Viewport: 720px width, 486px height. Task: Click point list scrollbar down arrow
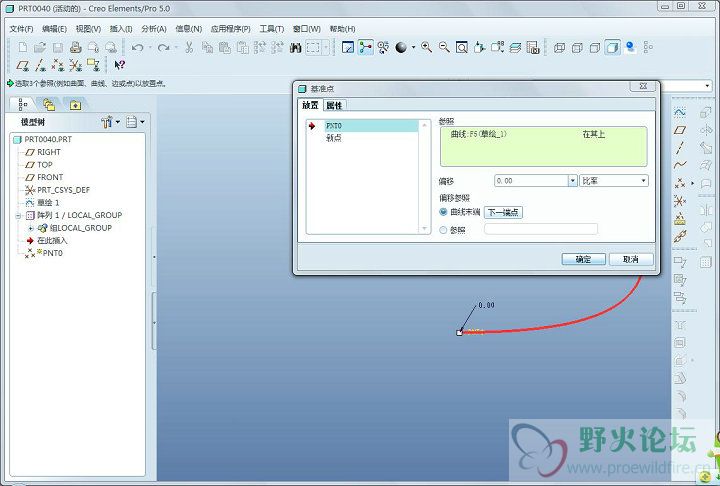[x=424, y=228]
